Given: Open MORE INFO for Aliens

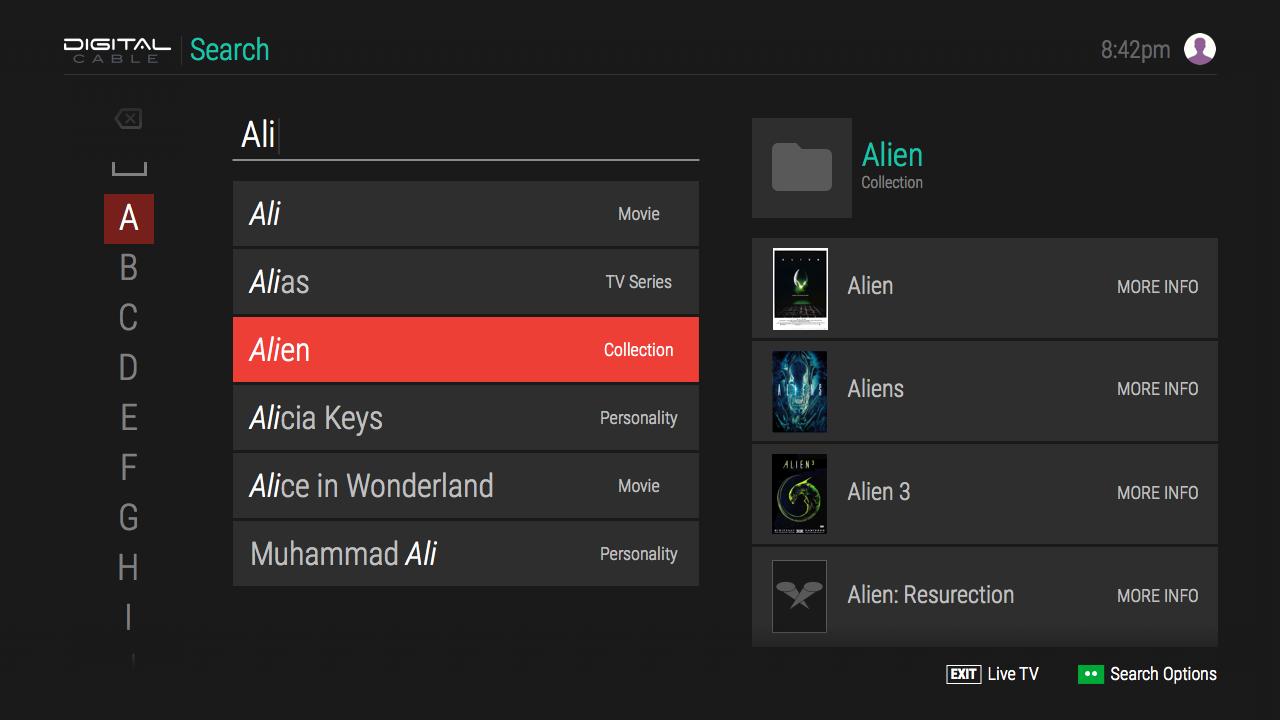Looking at the screenshot, I should (1157, 389).
